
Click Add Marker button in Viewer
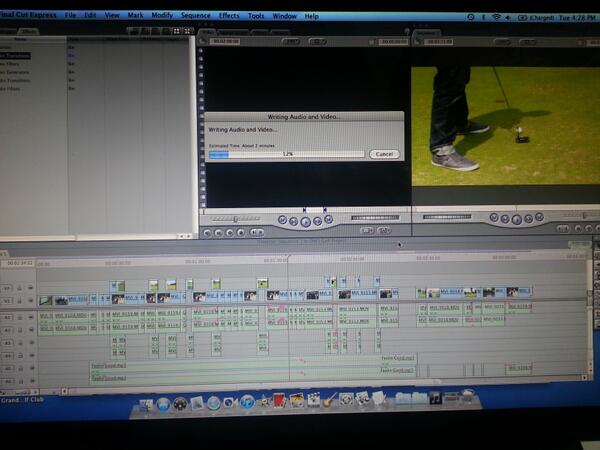coord(241,232)
